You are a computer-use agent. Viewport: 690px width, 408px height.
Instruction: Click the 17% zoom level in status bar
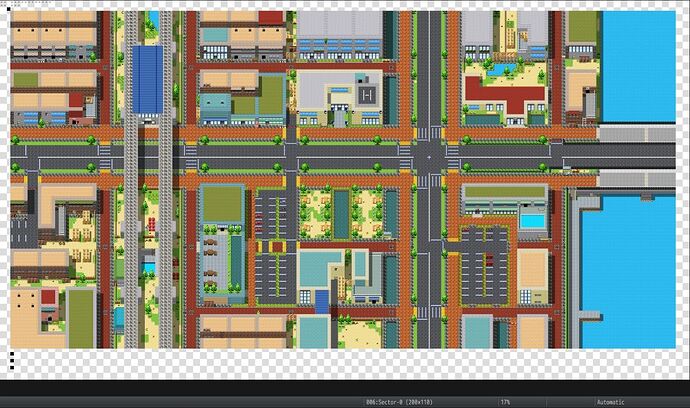click(x=505, y=402)
